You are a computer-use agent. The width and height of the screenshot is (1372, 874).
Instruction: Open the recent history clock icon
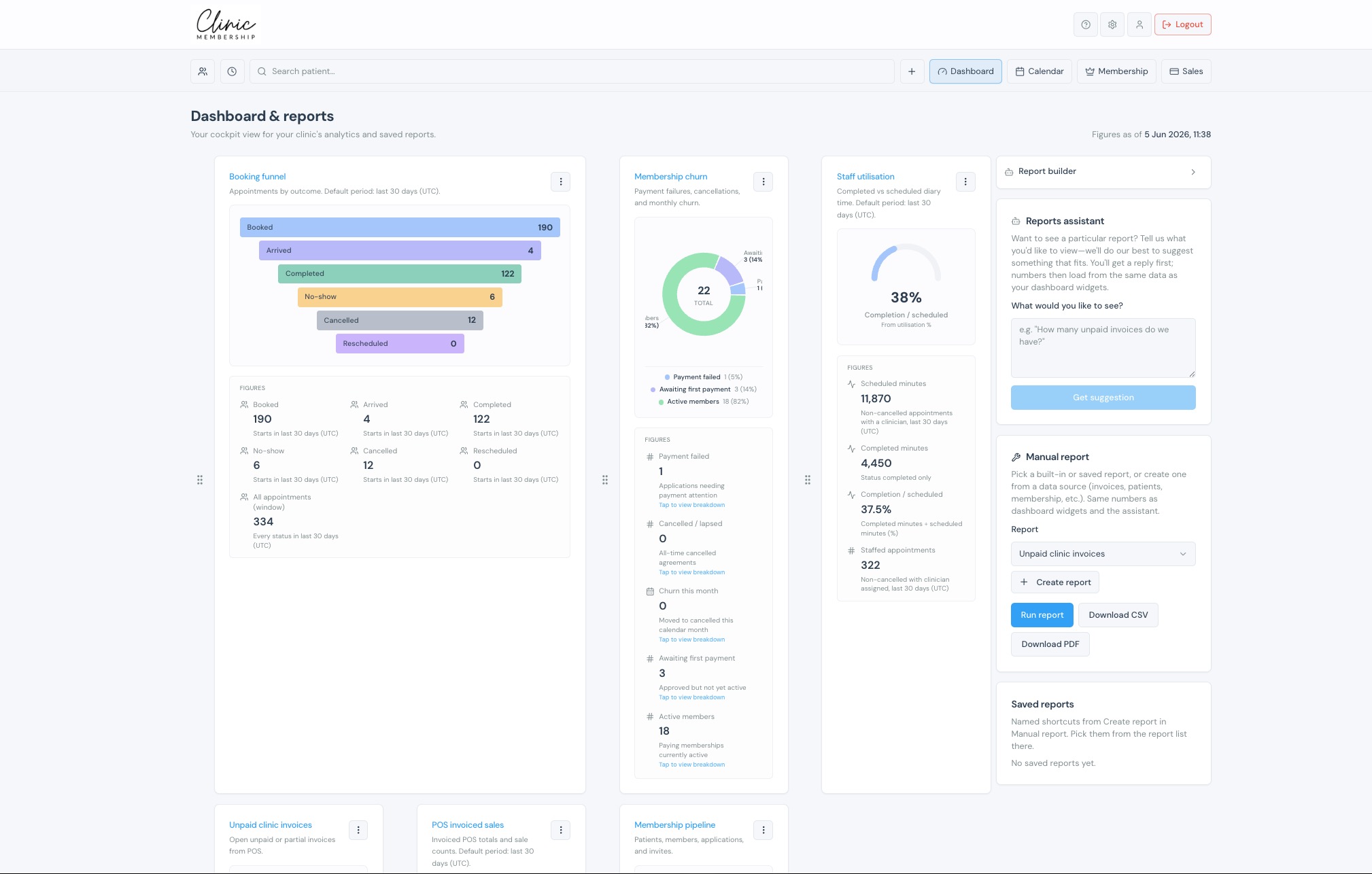click(x=232, y=71)
